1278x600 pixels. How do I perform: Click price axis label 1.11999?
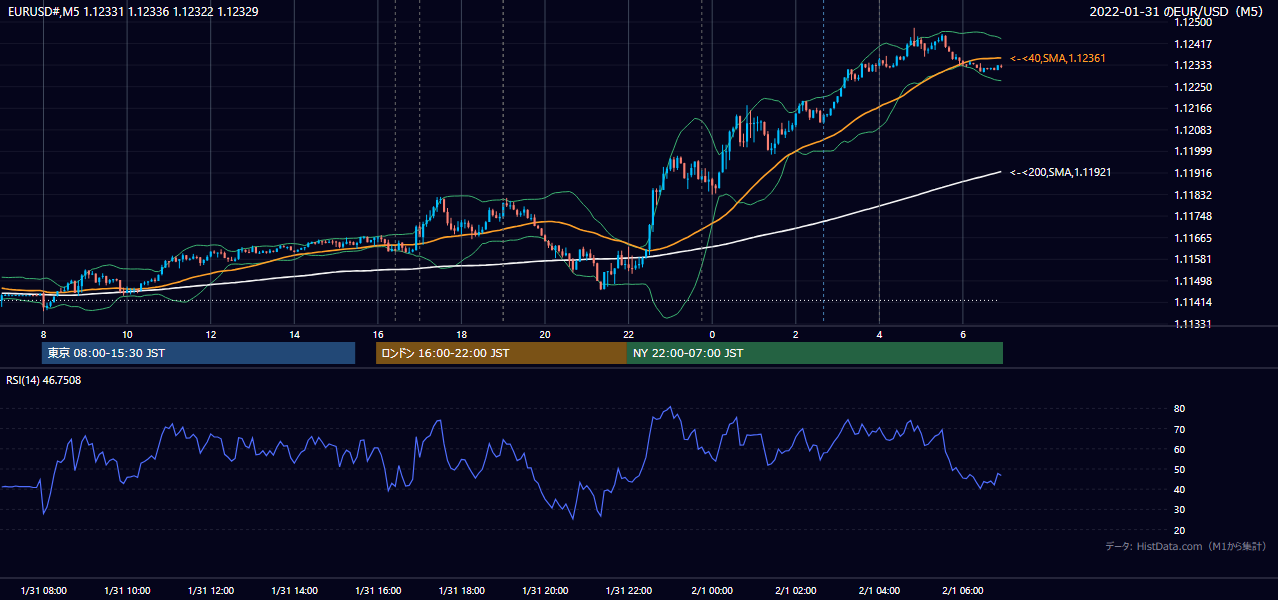[1193, 151]
